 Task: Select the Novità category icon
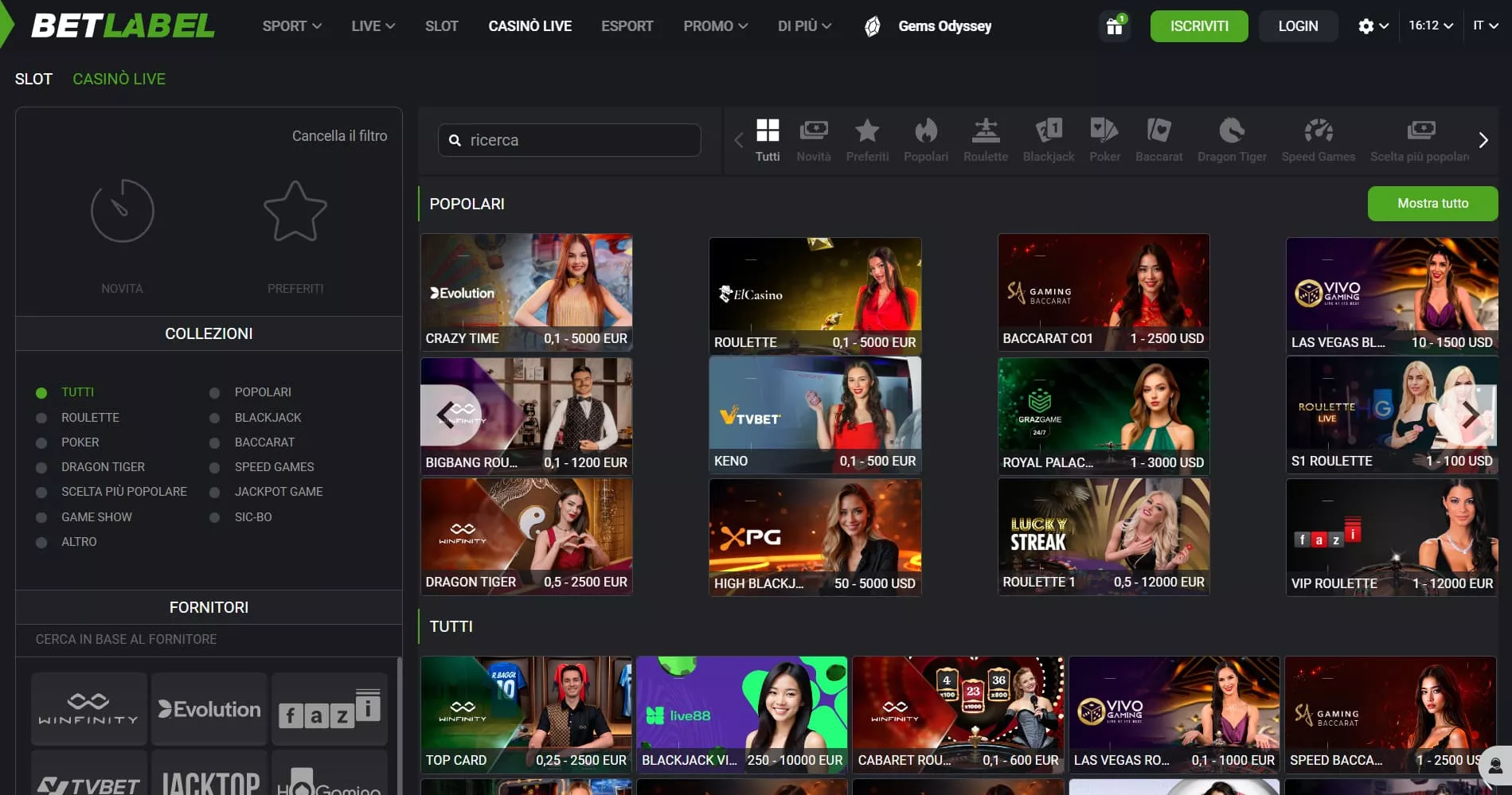(814, 131)
